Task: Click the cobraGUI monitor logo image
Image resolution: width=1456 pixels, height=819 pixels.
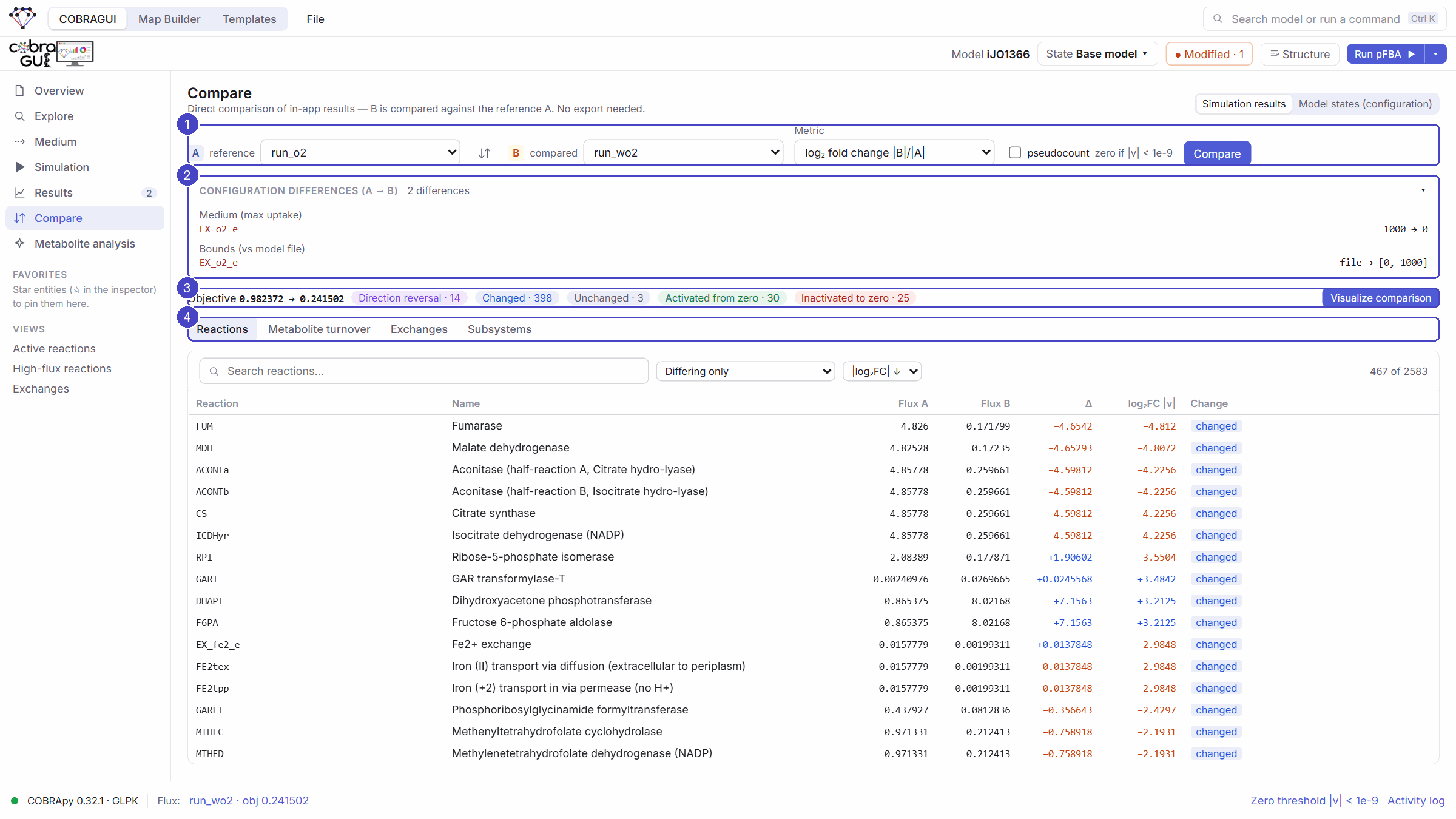Action: [x=75, y=53]
